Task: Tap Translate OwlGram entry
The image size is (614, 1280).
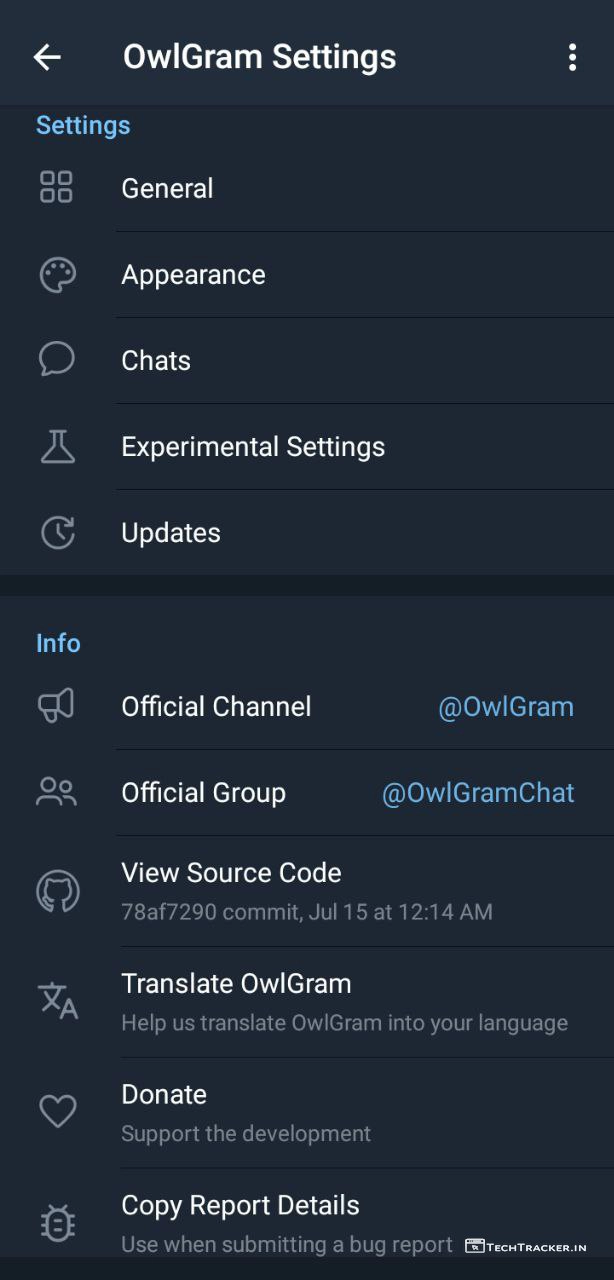Action: pyautogui.click(x=236, y=984)
